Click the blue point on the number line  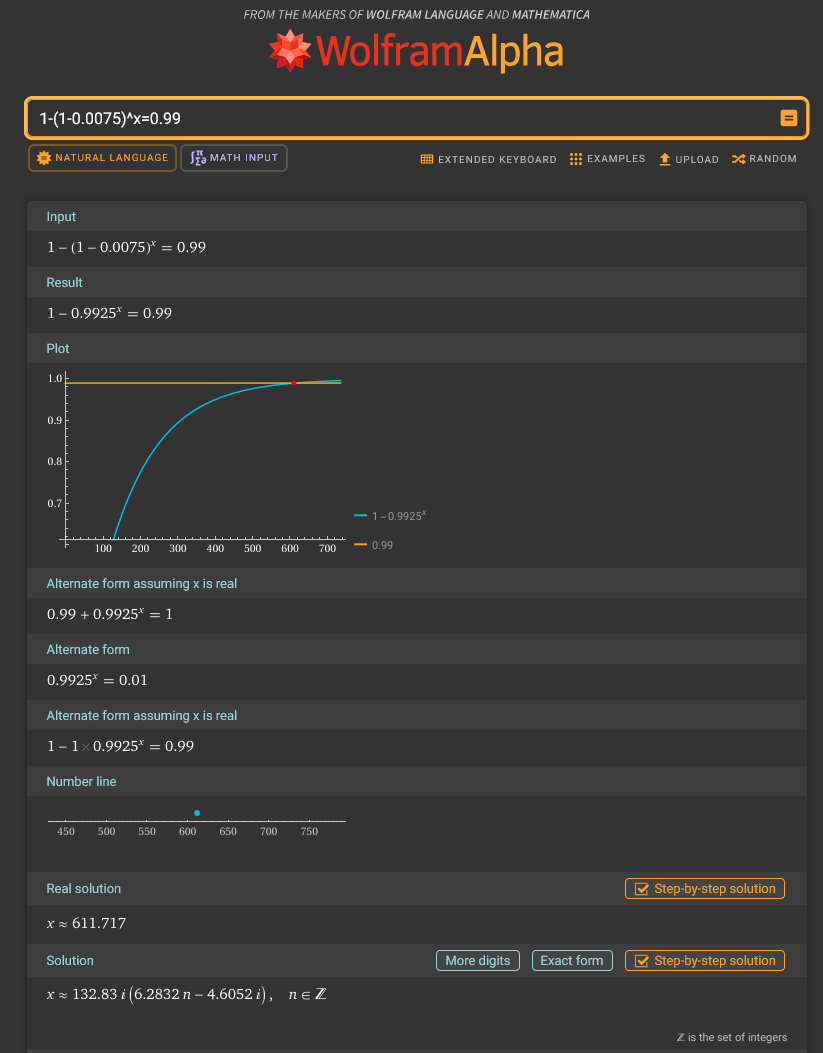click(x=197, y=813)
